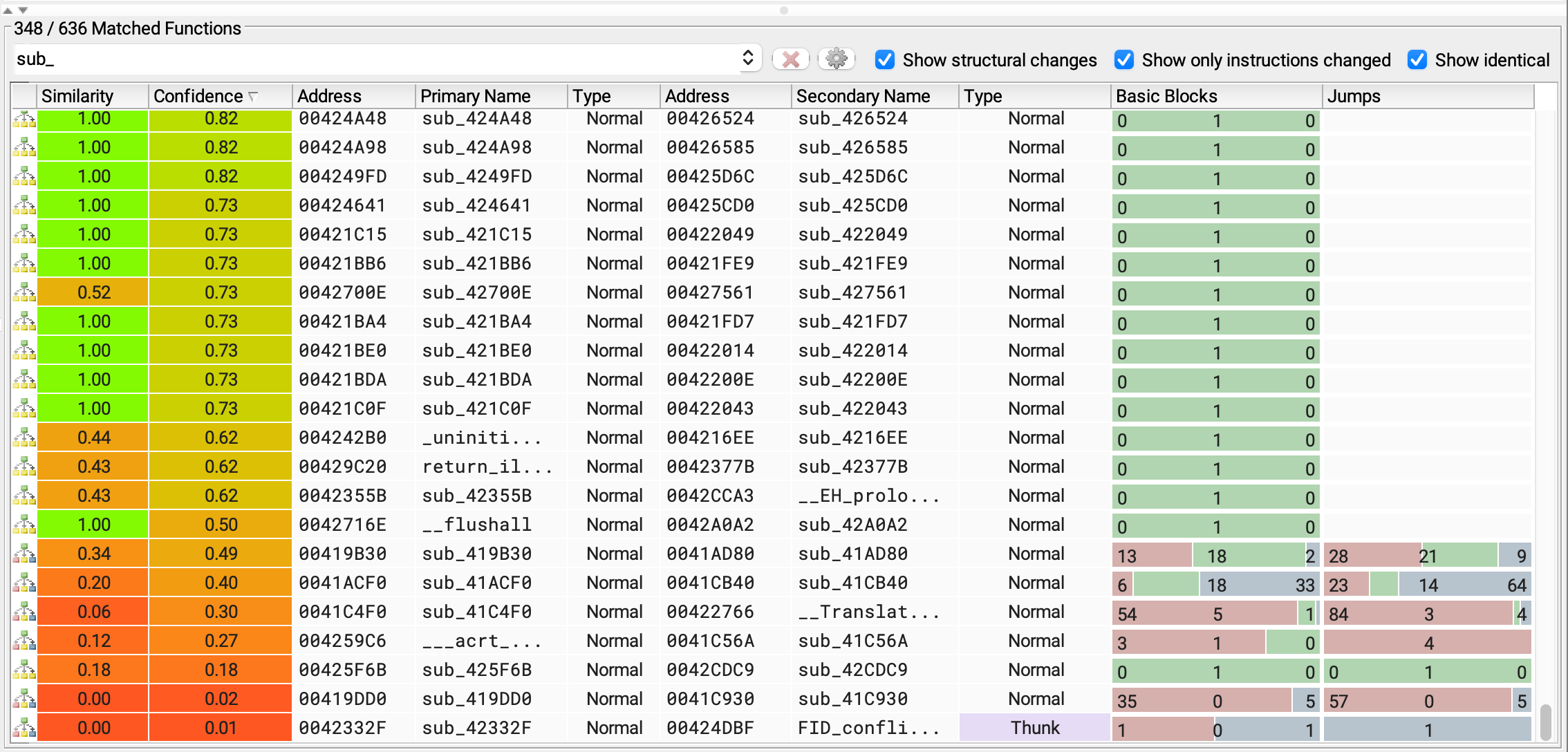Click the row icon beside sub_42332F
The image size is (1568, 752).
(x=24, y=728)
